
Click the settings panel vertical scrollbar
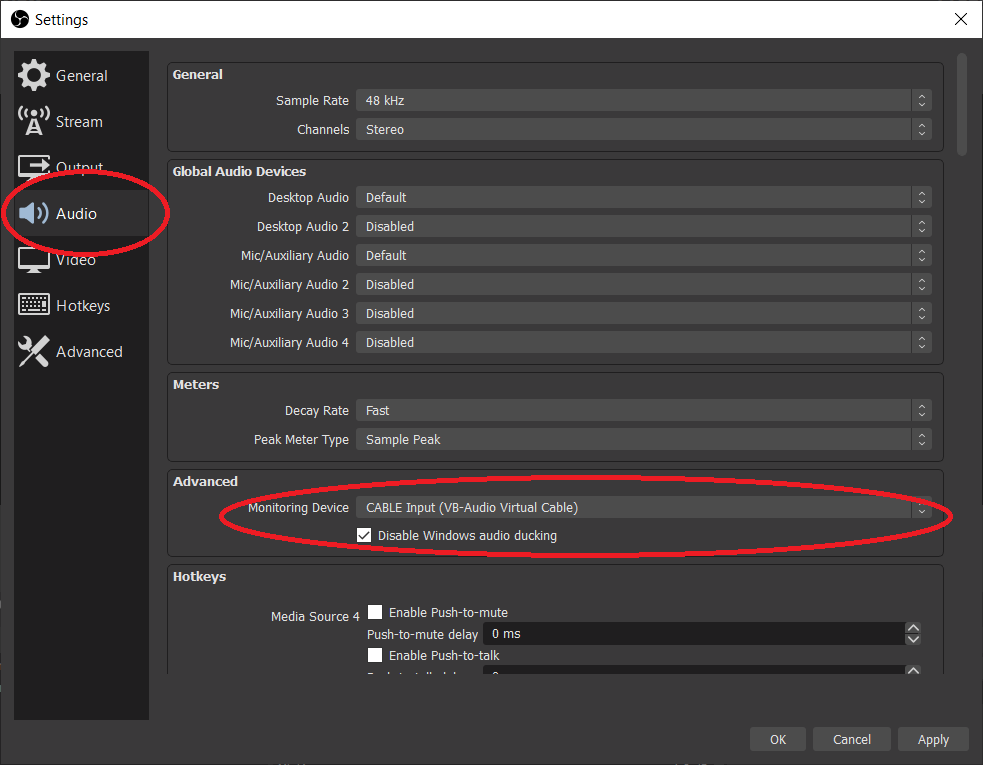962,105
